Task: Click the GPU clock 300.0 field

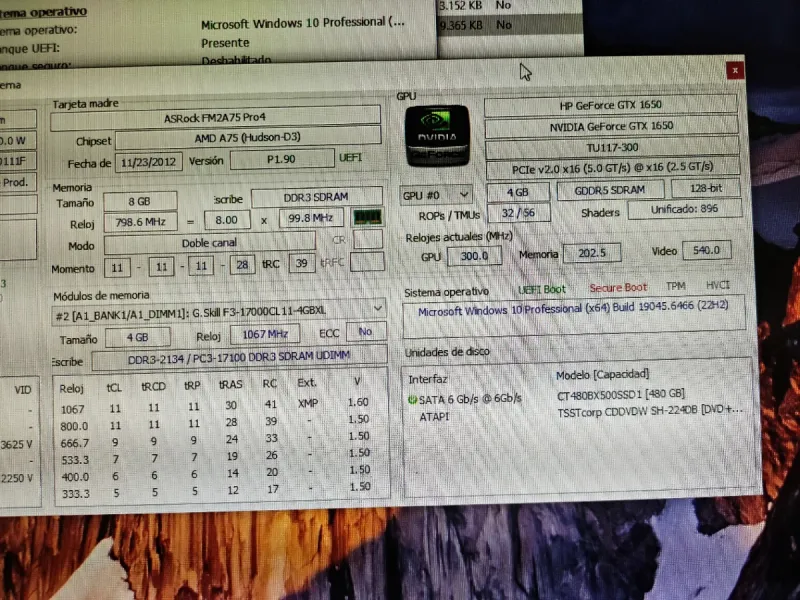Action: [x=474, y=256]
